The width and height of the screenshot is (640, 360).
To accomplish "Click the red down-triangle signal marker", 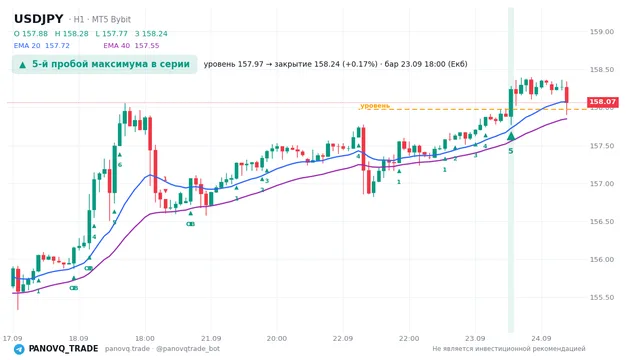I will point(166,191).
